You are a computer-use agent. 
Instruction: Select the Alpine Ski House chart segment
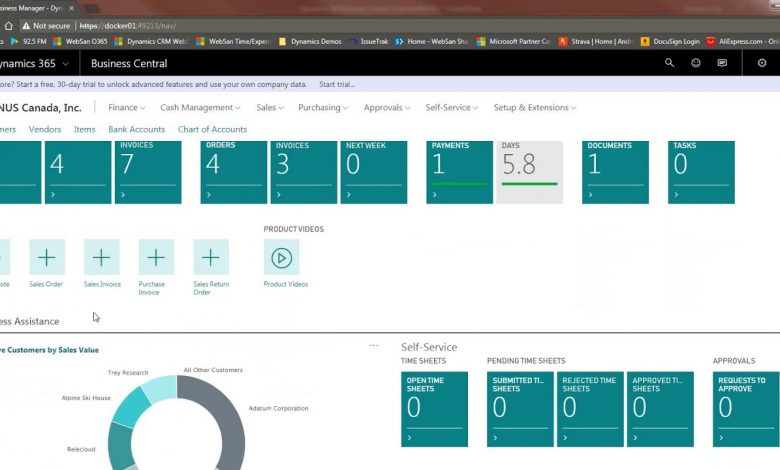click(131, 407)
